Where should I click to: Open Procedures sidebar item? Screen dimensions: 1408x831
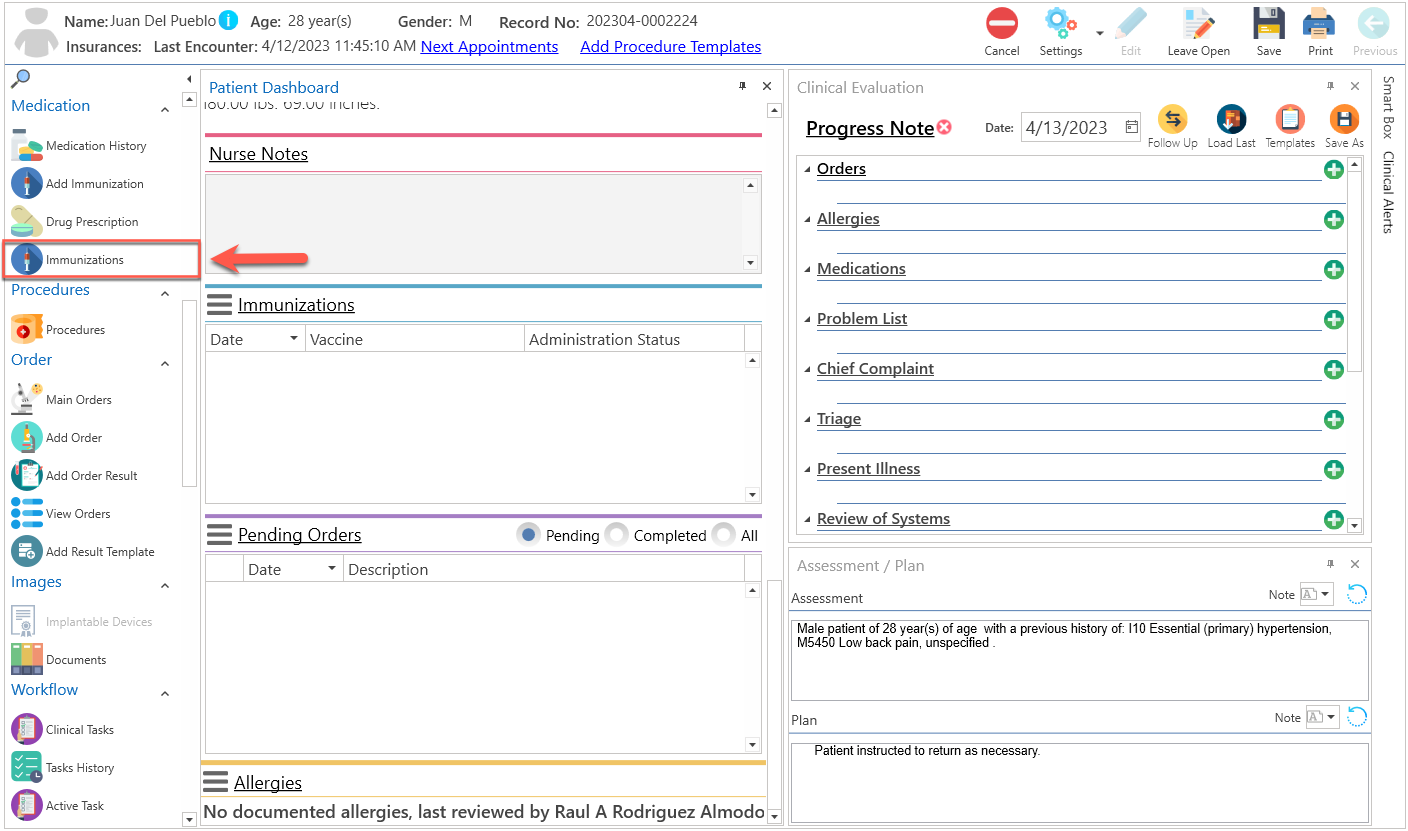click(x=59, y=330)
